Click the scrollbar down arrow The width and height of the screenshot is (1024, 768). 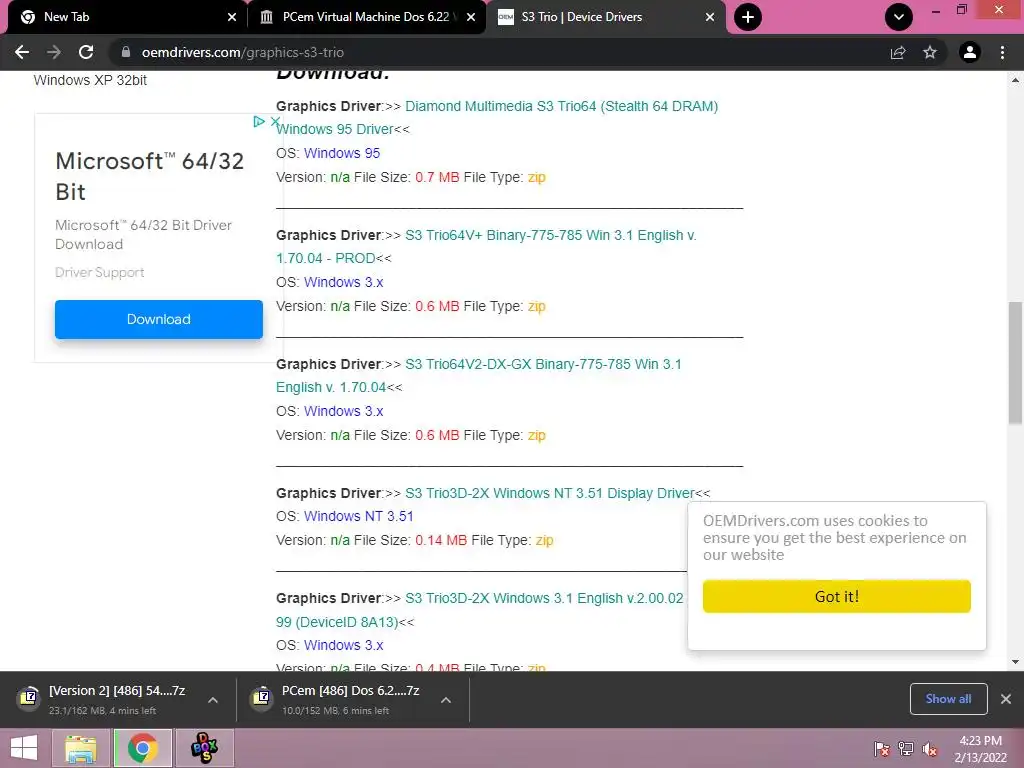pyautogui.click(x=1015, y=662)
